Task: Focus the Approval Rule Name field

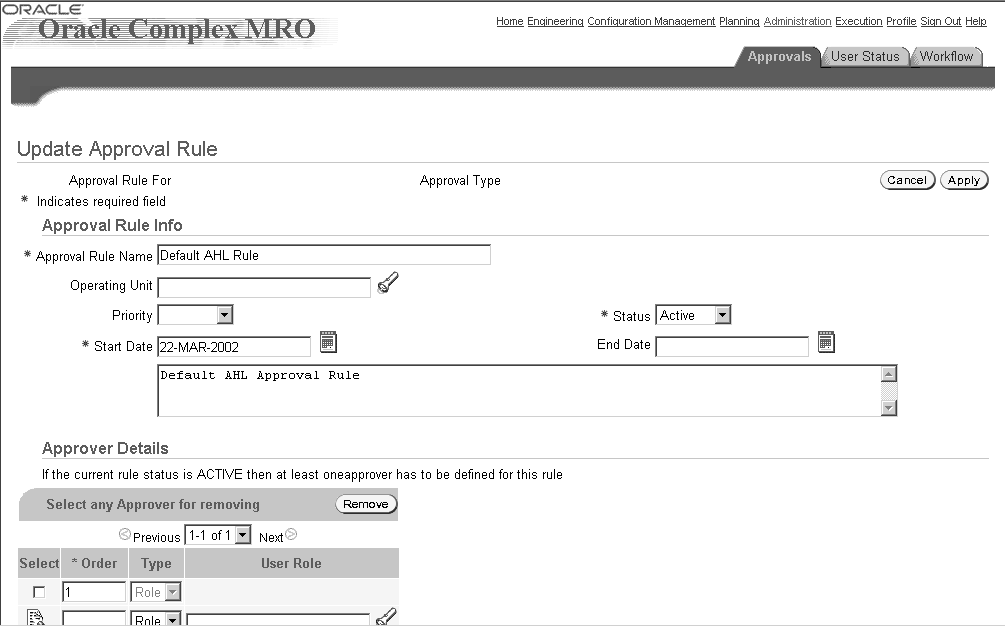Action: click(x=324, y=255)
